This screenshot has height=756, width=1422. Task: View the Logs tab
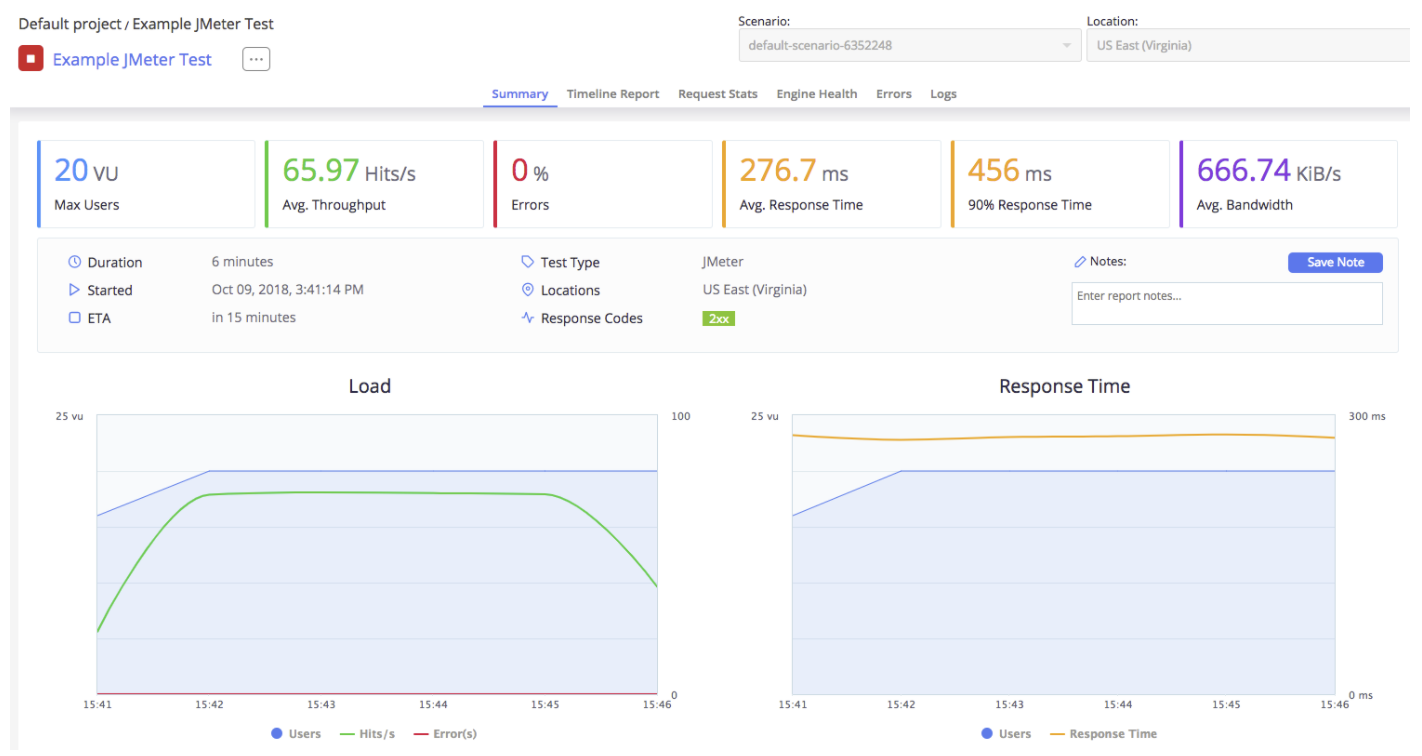tap(943, 94)
